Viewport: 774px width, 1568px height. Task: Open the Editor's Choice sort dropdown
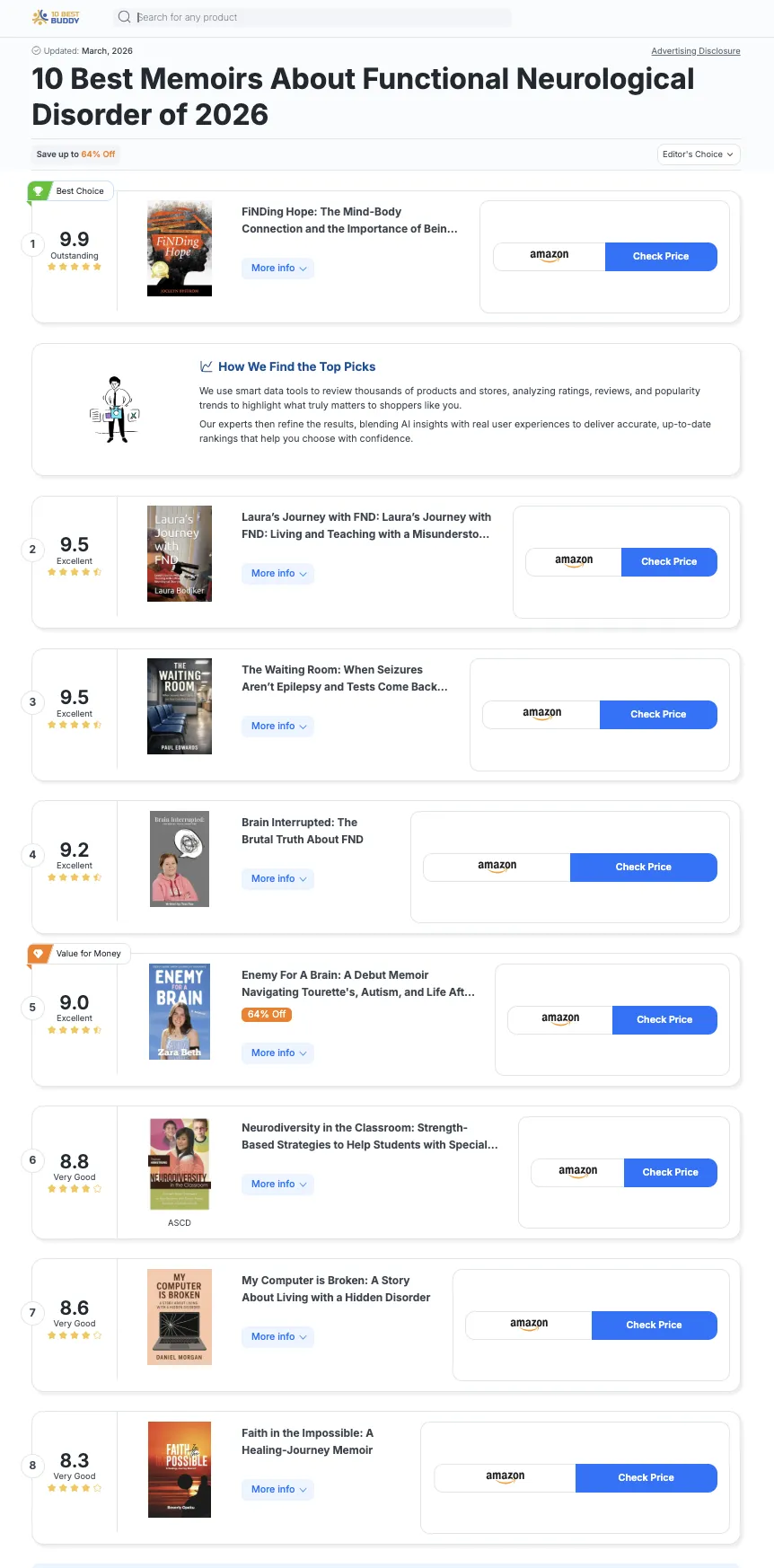pyautogui.click(x=699, y=154)
